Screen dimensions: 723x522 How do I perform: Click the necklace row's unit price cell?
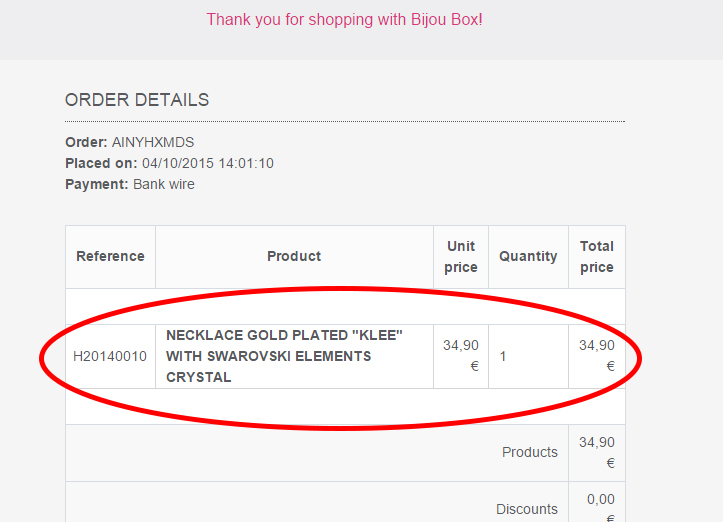pyautogui.click(x=461, y=355)
